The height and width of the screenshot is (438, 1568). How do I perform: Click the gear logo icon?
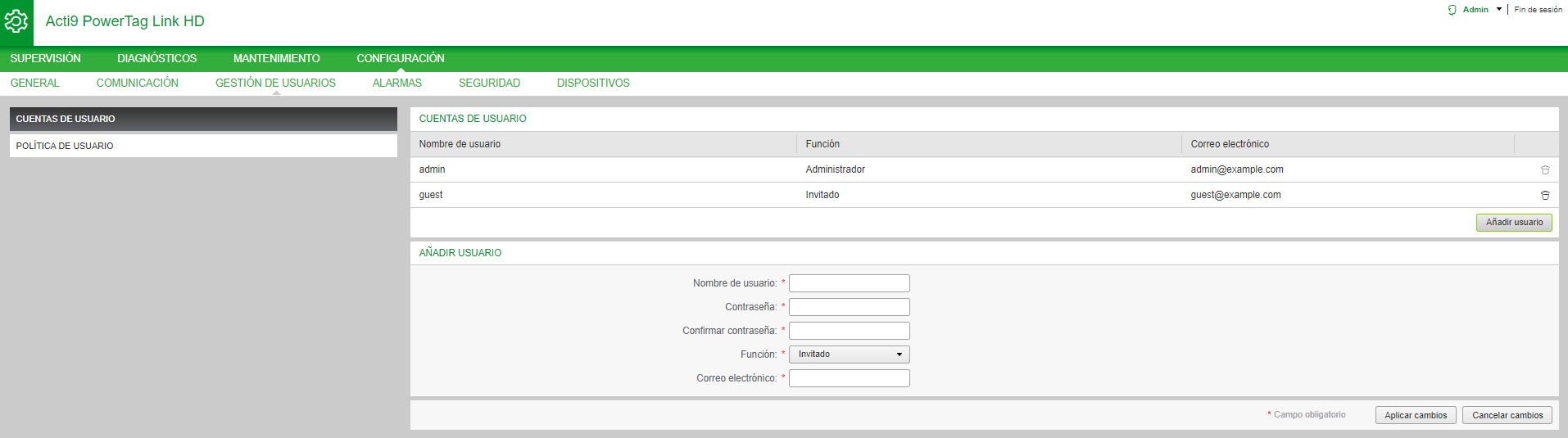[x=16, y=22]
